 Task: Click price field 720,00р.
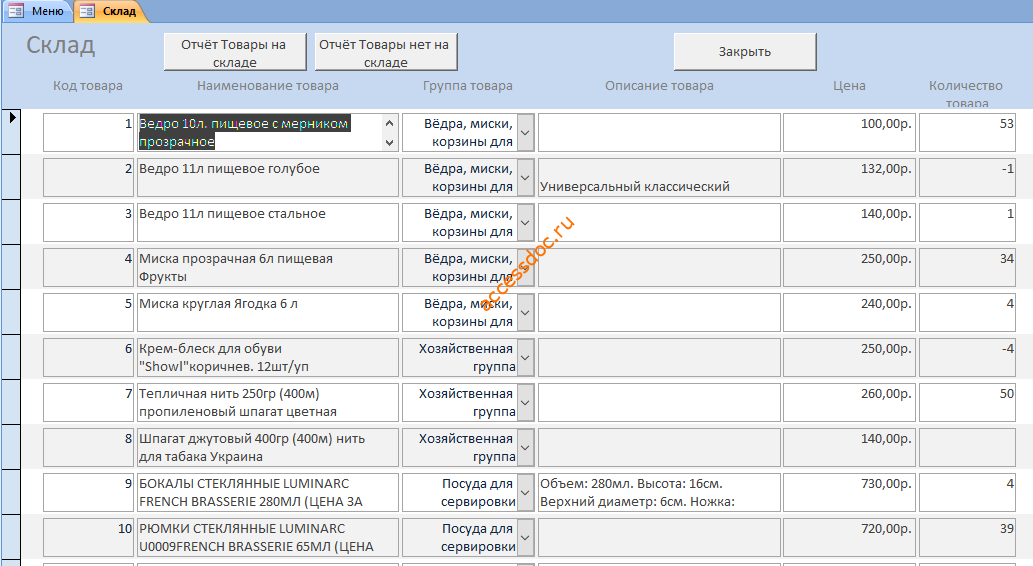click(x=849, y=537)
